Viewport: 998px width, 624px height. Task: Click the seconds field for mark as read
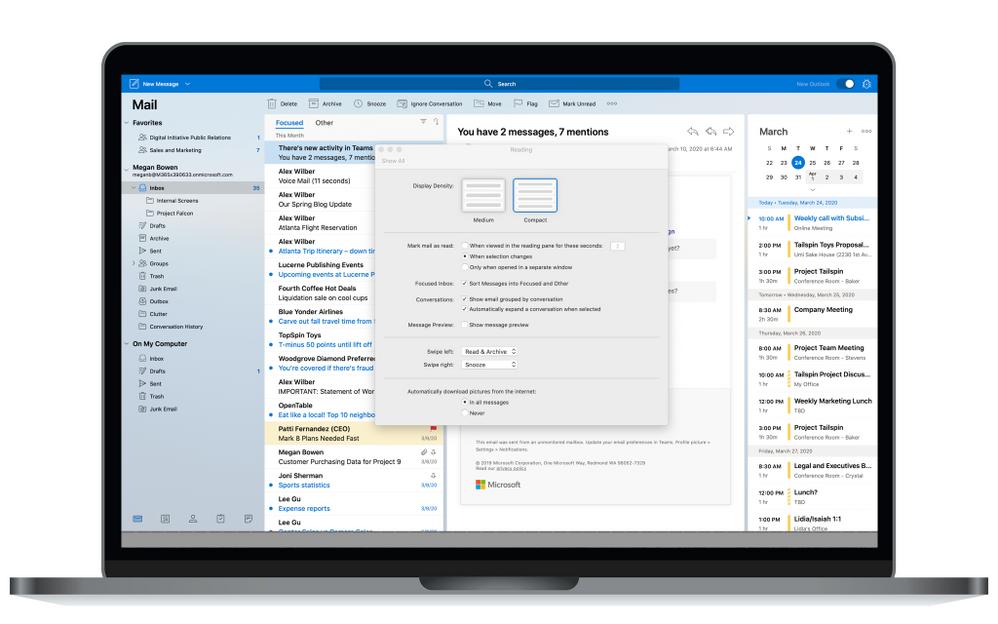pos(617,245)
